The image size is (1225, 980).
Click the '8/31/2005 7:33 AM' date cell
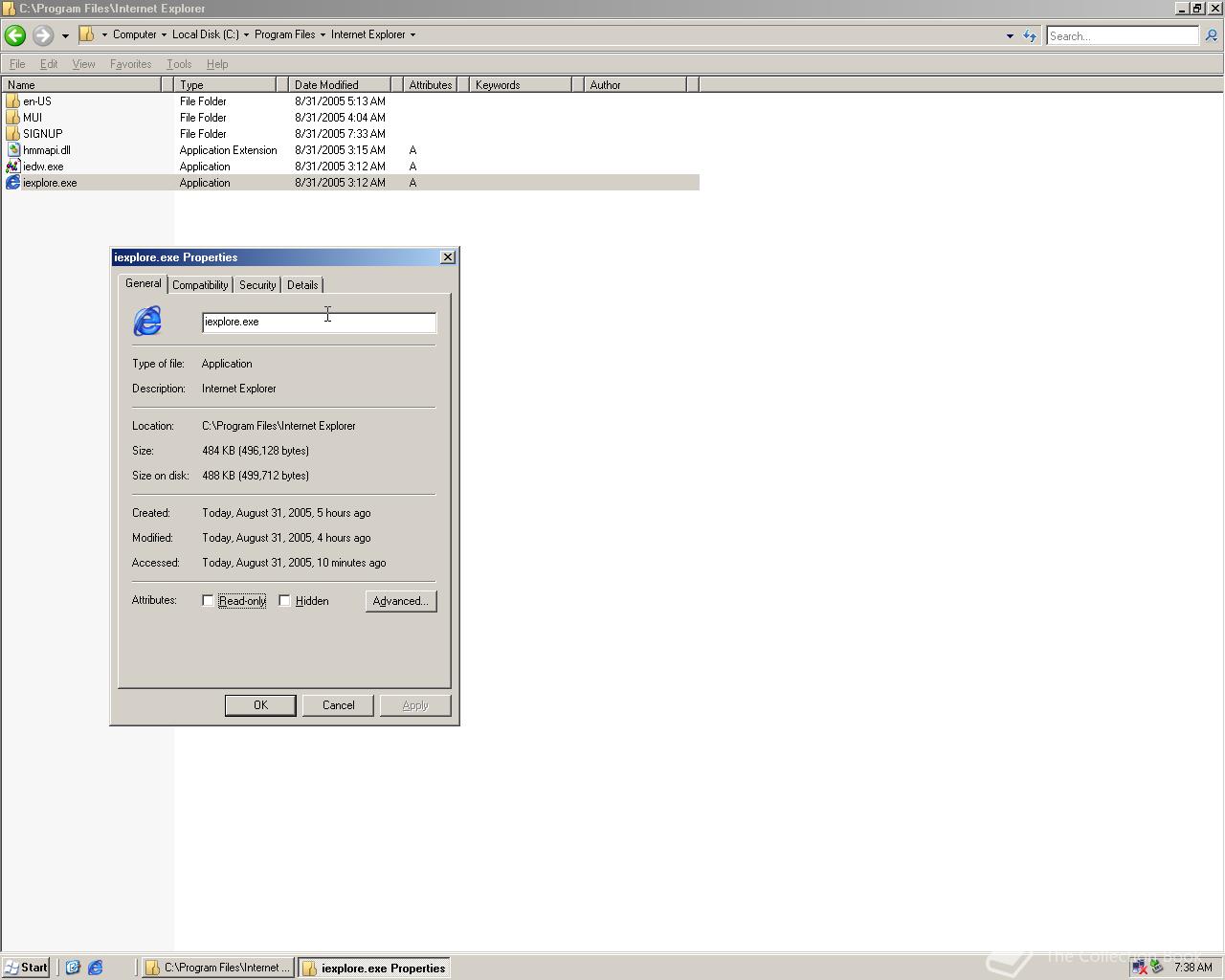click(x=340, y=134)
